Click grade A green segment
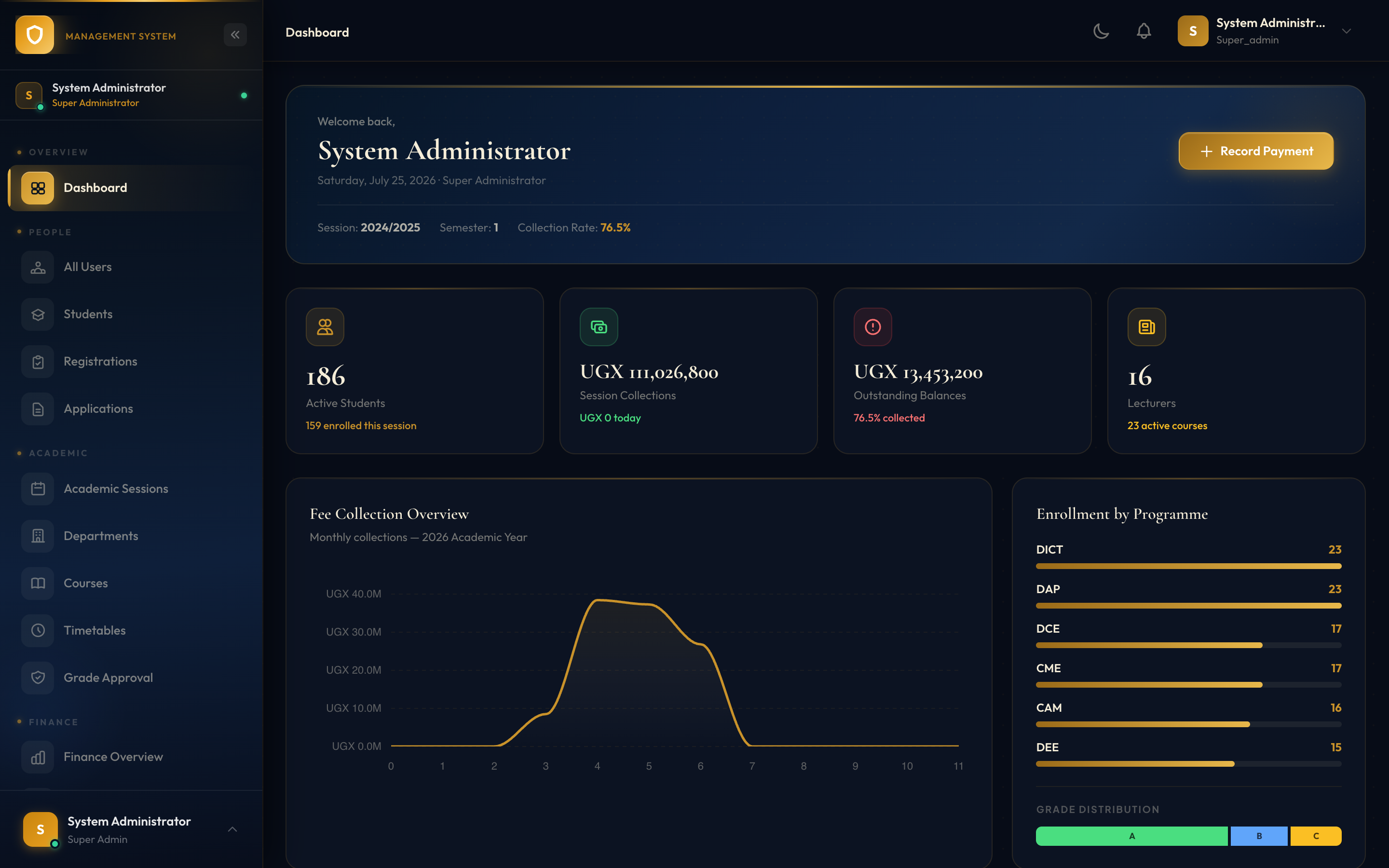The height and width of the screenshot is (868, 1389). (1131, 836)
